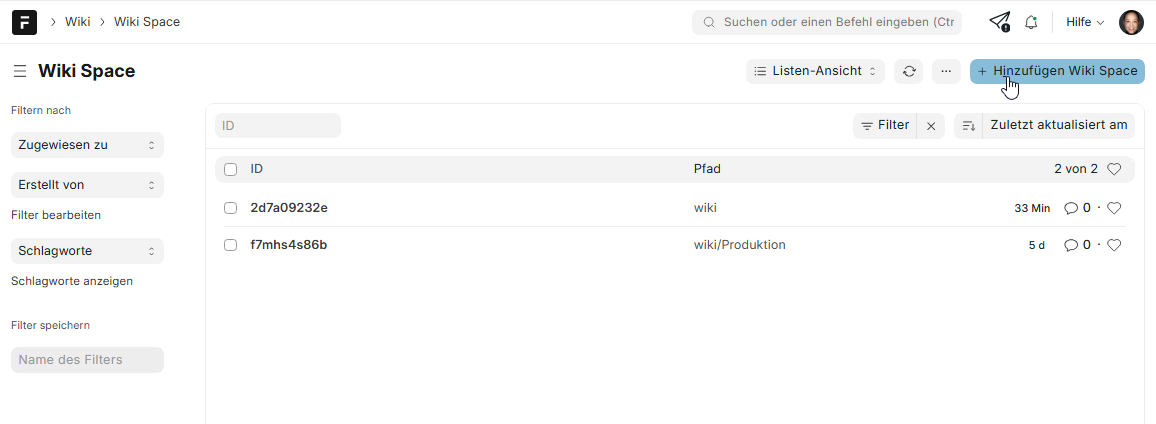
Task: Click the Frappe logo home icon
Action: [x=24, y=22]
